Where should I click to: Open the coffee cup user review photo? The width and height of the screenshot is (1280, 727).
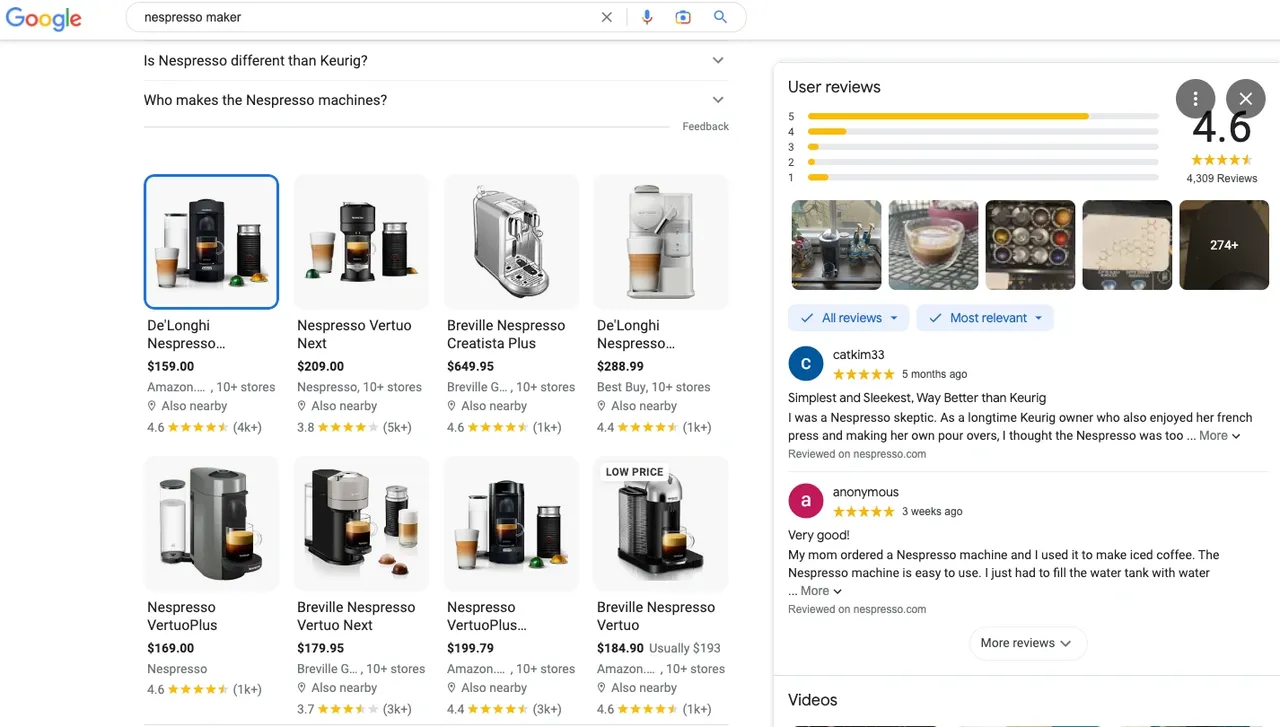click(934, 245)
